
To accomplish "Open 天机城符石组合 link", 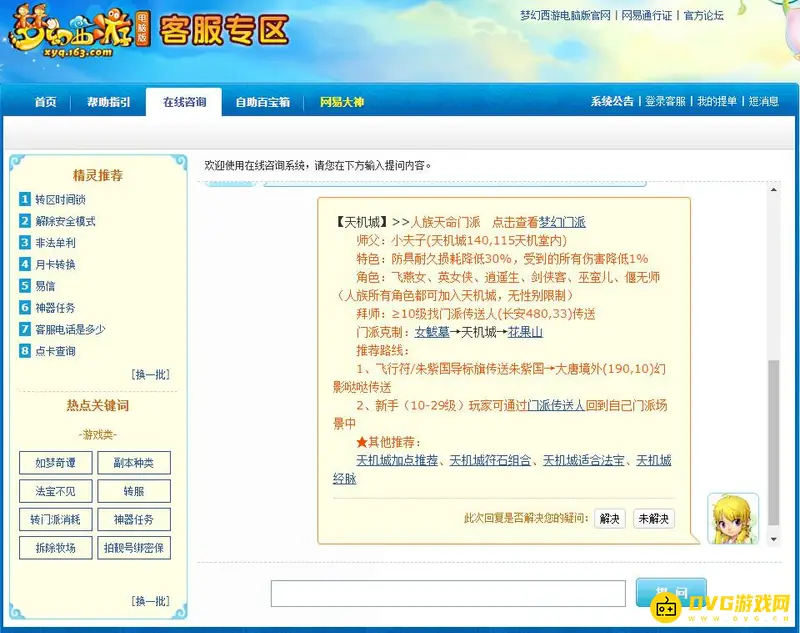I will (x=490, y=461).
